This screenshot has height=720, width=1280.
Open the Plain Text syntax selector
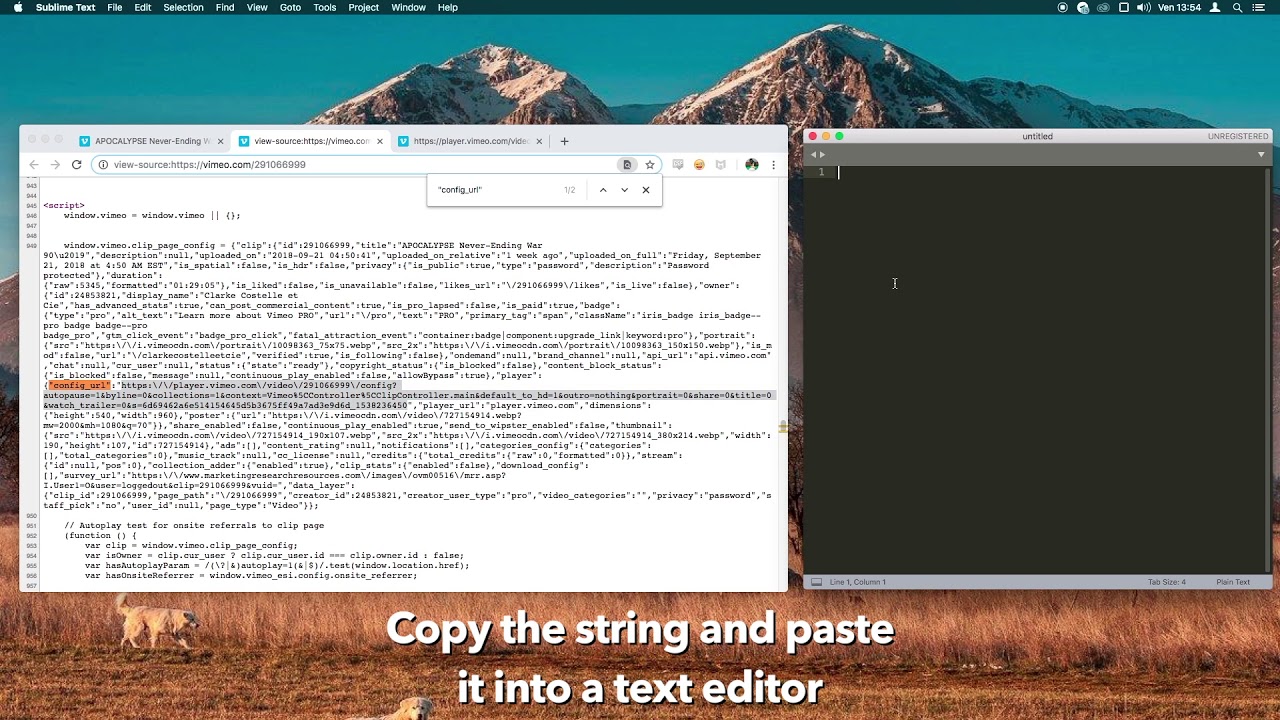(x=1233, y=582)
